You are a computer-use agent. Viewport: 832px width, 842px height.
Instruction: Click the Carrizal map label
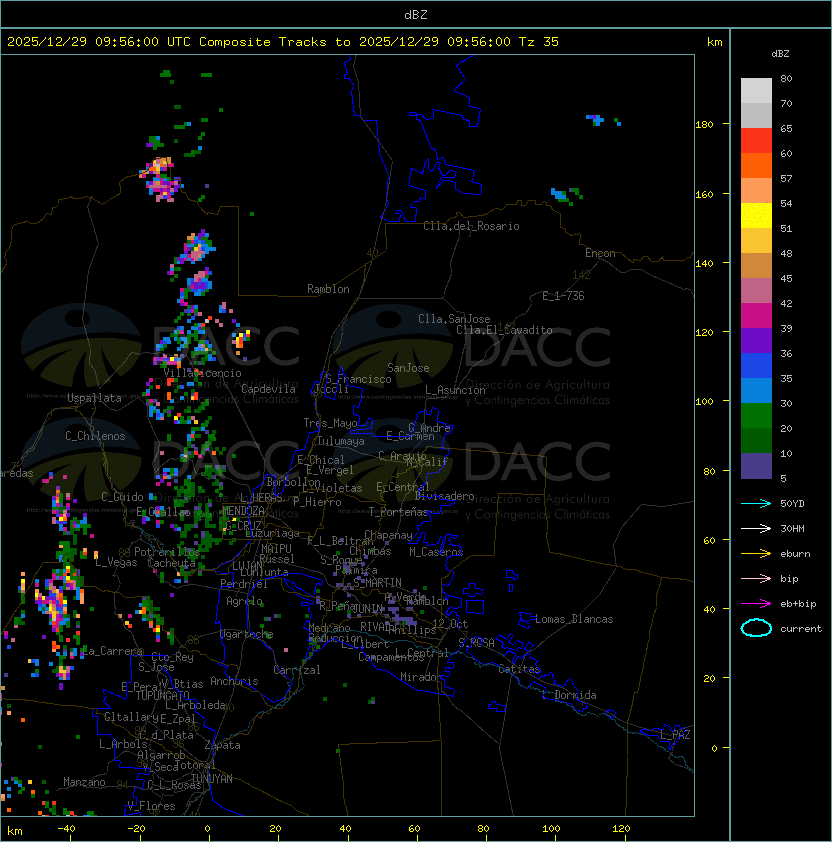[297, 670]
